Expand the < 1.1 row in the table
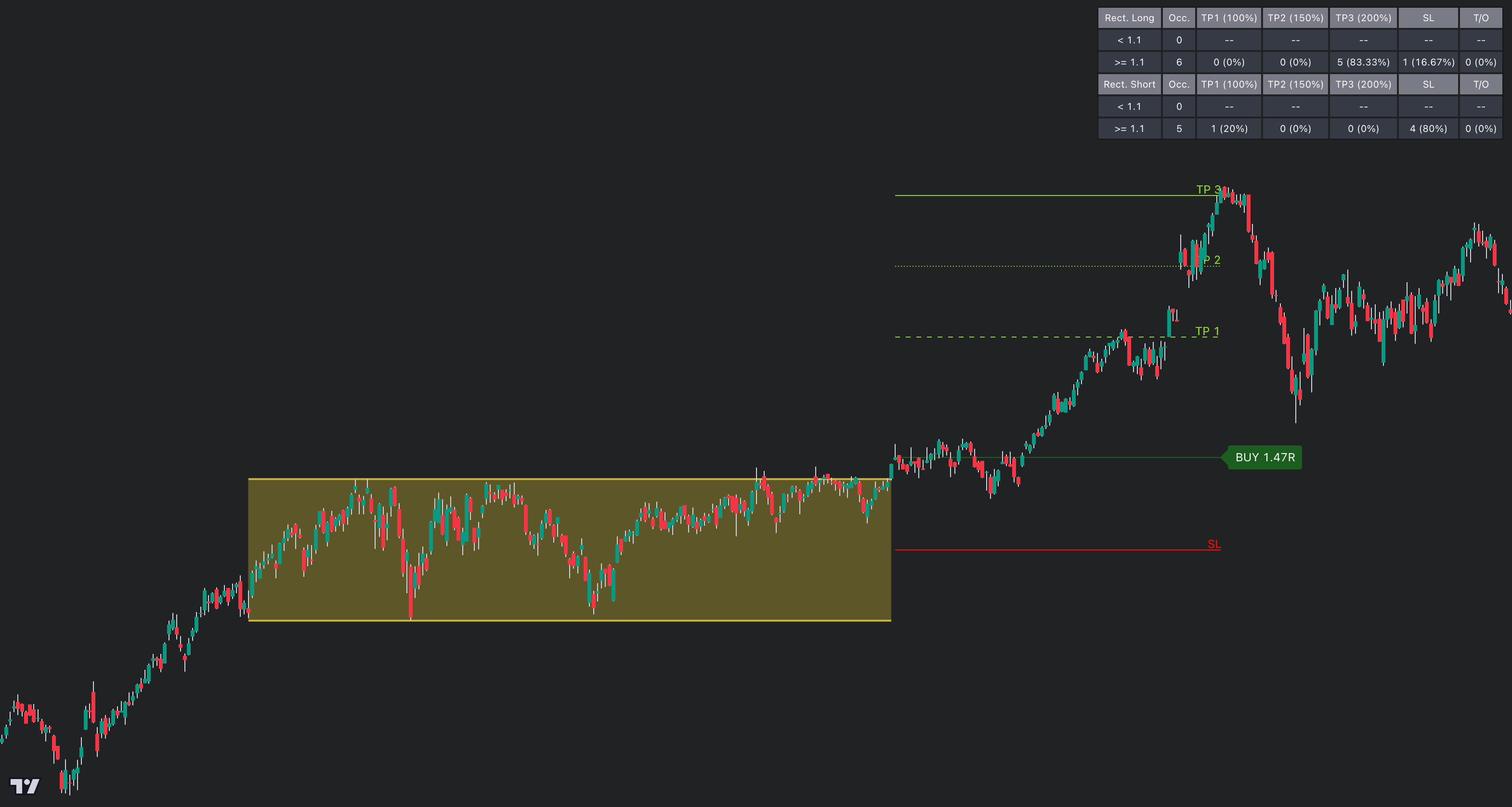Screen dimensions: 1512x807 (x=1129, y=40)
